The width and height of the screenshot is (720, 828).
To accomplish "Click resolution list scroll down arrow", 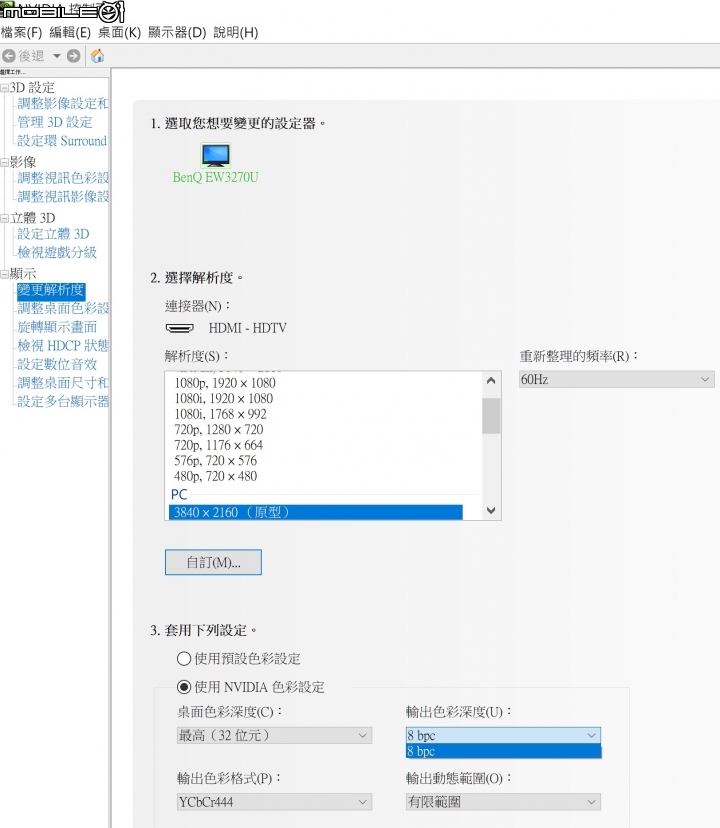I will click(x=491, y=511).
